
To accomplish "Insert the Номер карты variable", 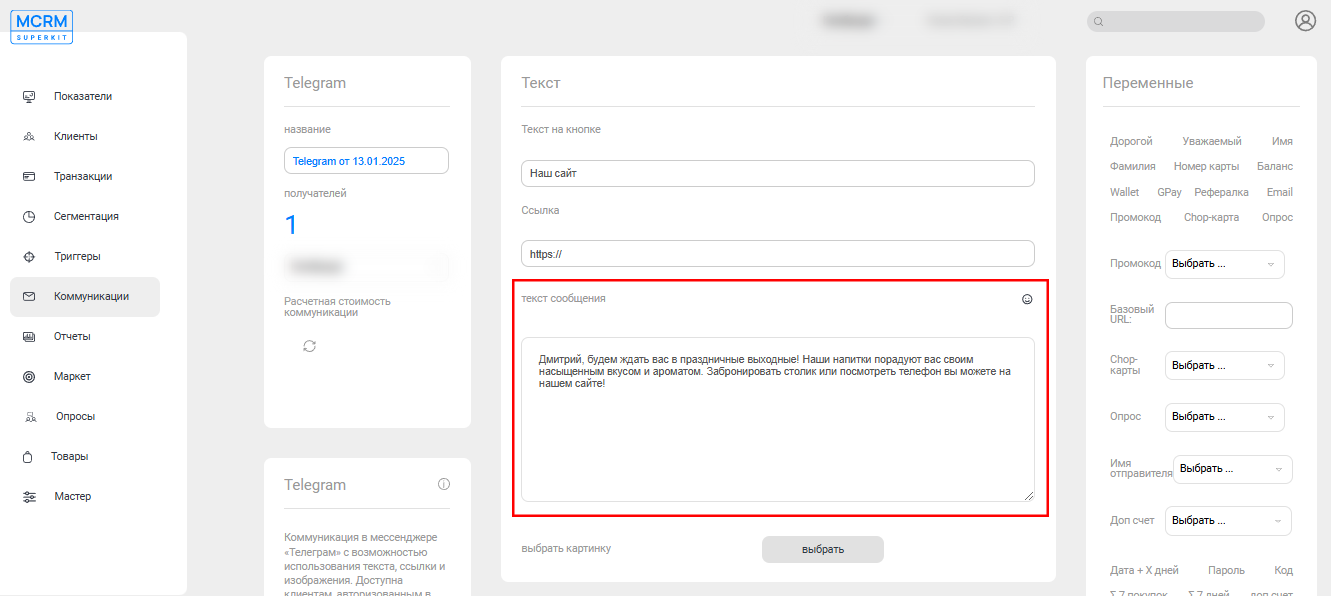I will pyautogui.click(x=1206, y=167).
